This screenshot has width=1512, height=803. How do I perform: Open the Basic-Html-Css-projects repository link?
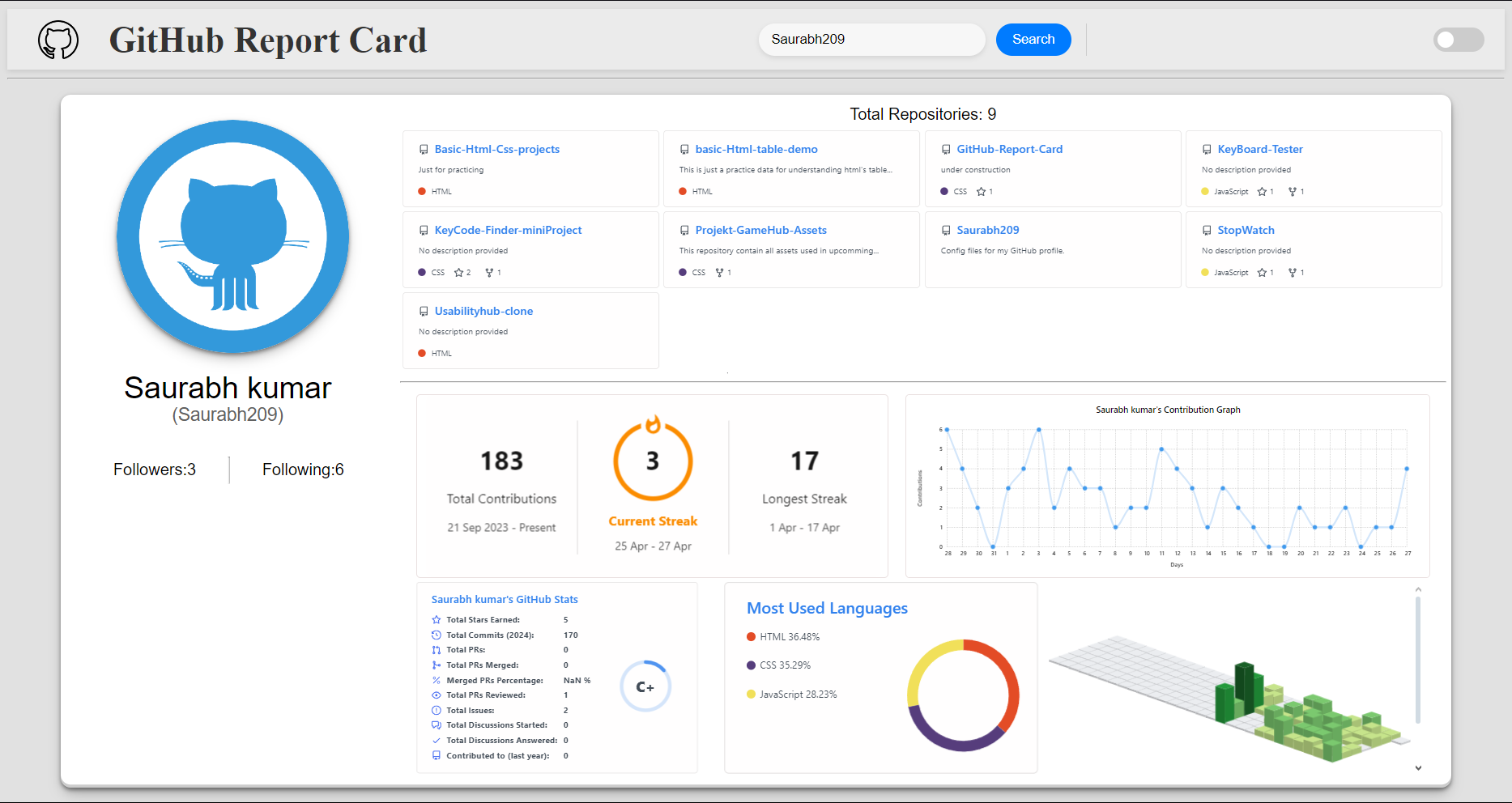tap(496, 150)
